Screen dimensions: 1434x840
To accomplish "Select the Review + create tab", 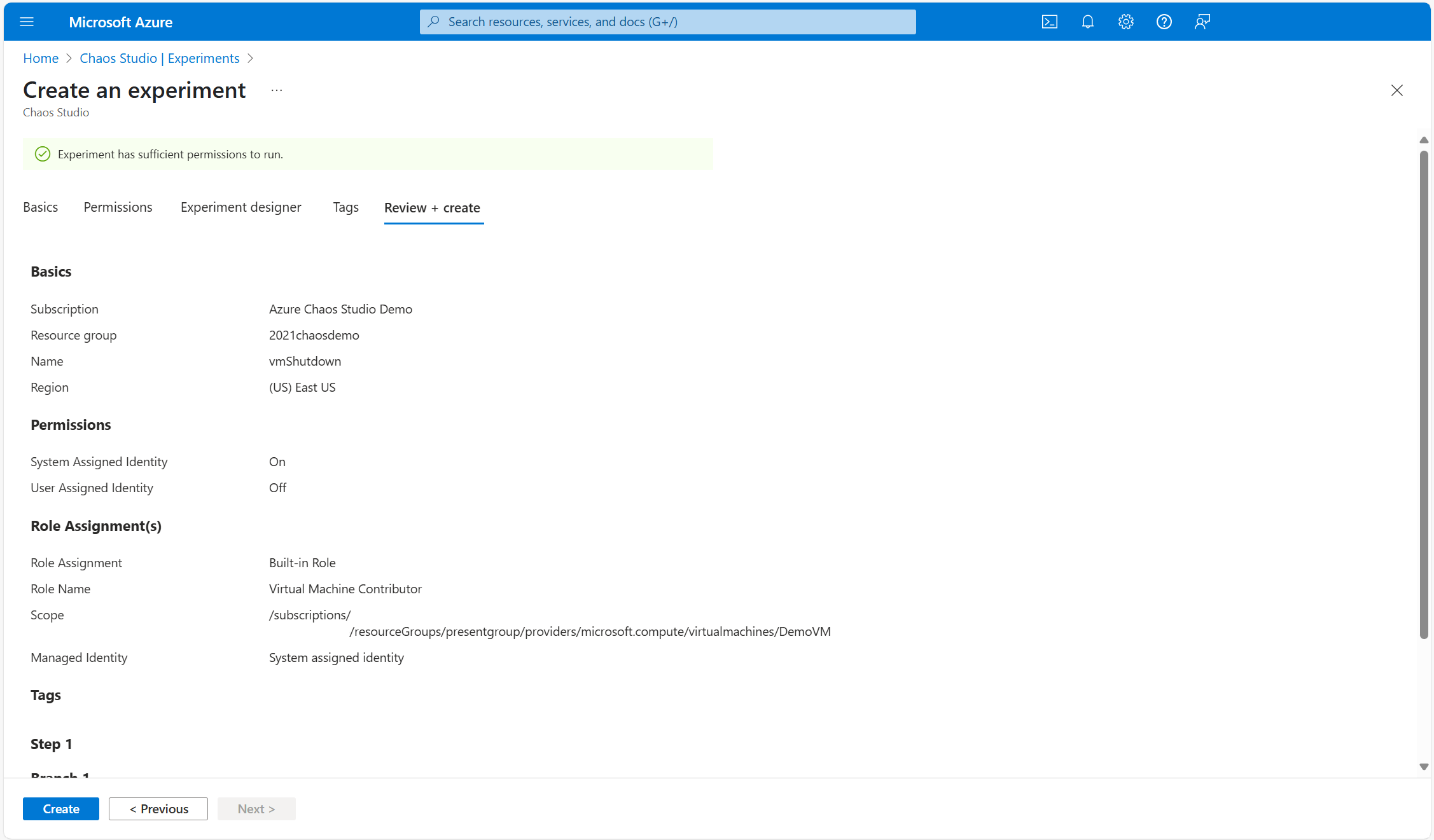I will 433,208.
